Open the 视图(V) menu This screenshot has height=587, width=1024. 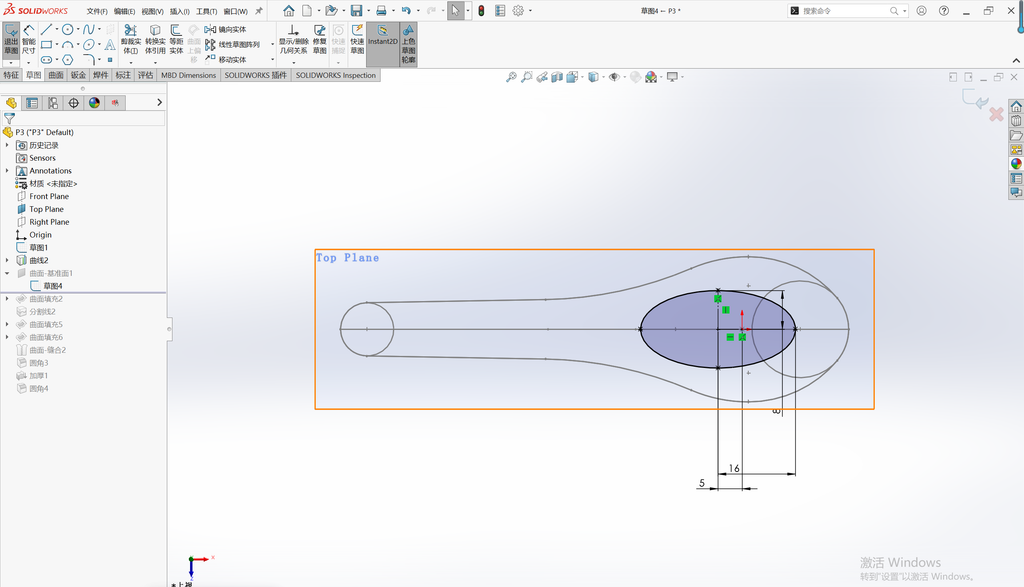[152, 11]
